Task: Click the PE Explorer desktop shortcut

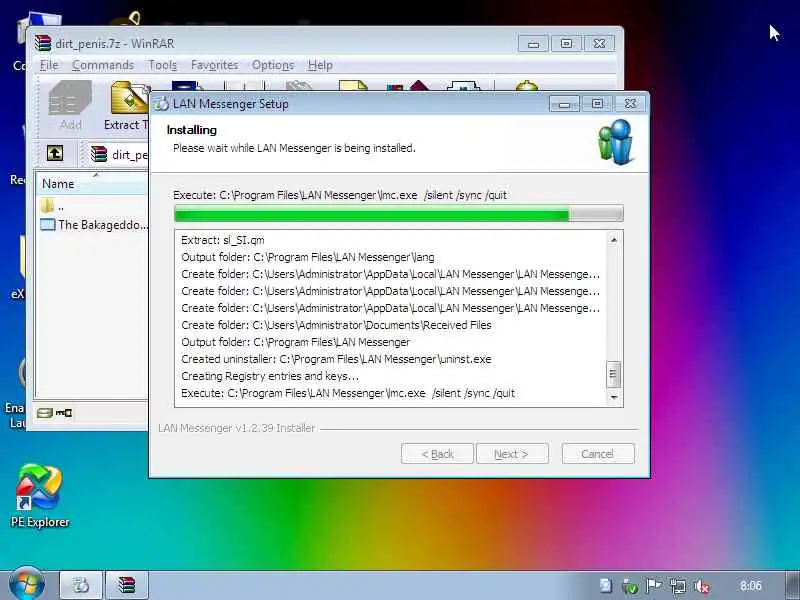Action: coord(40,495)
